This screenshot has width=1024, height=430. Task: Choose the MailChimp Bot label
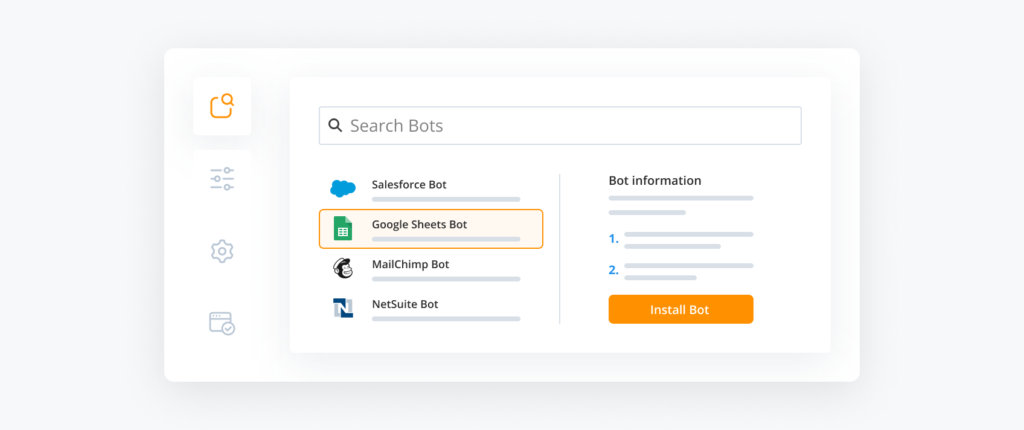(x=410, y=264)
